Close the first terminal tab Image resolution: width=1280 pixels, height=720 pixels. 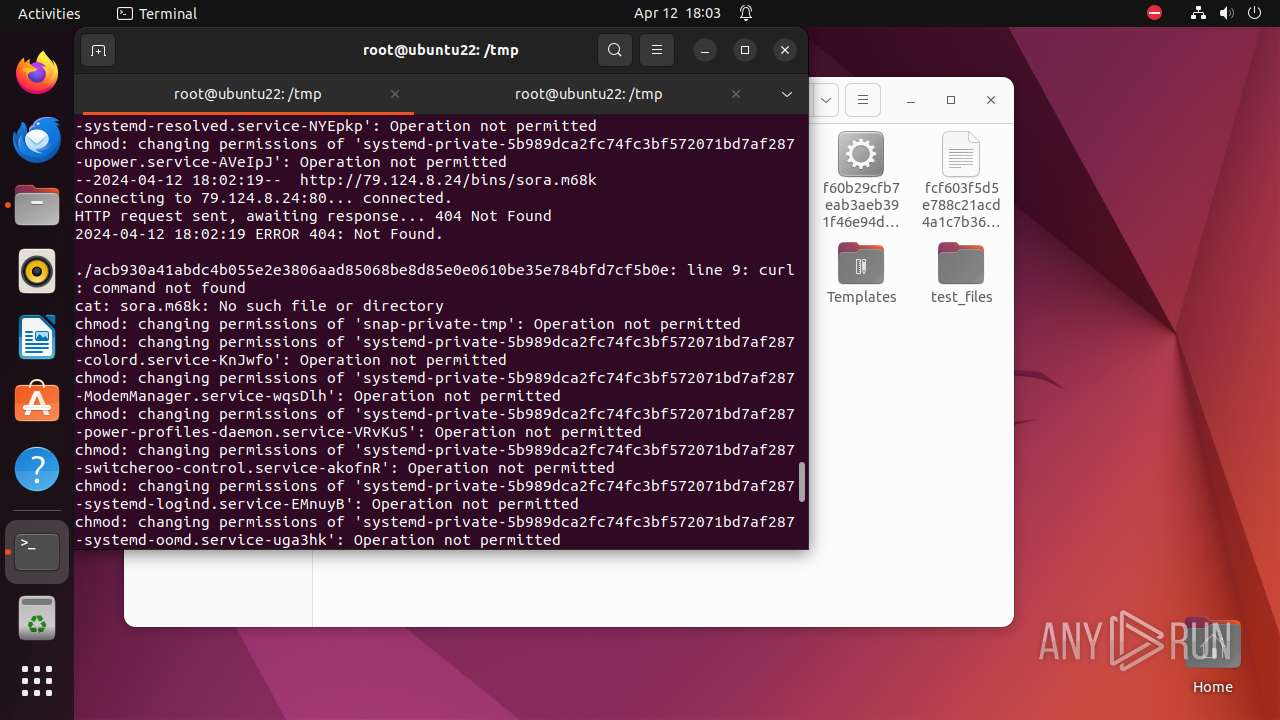395,94
